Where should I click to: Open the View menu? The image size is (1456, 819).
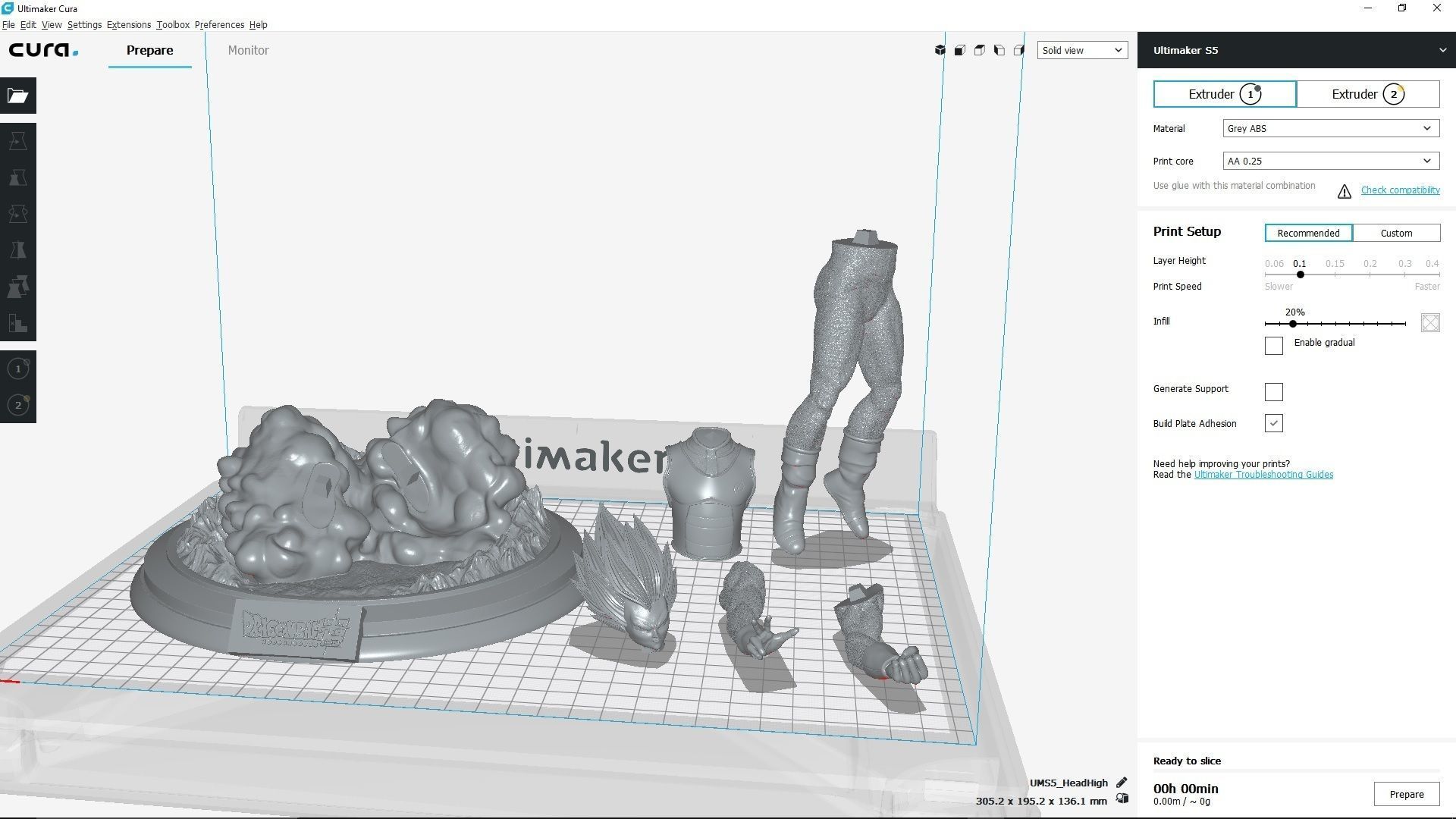point(52,25)
